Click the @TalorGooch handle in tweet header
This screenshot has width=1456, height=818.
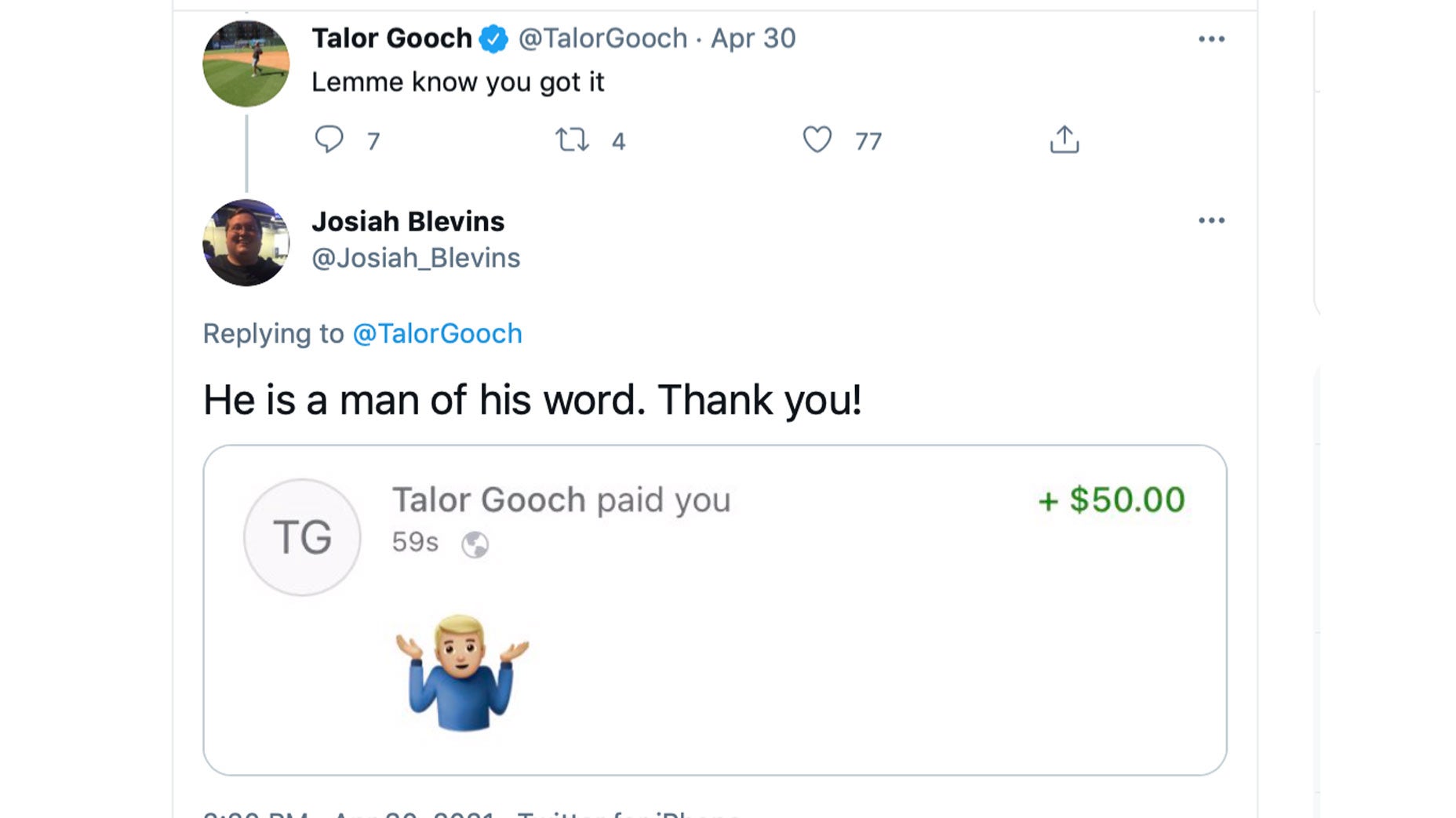point(602,38)
